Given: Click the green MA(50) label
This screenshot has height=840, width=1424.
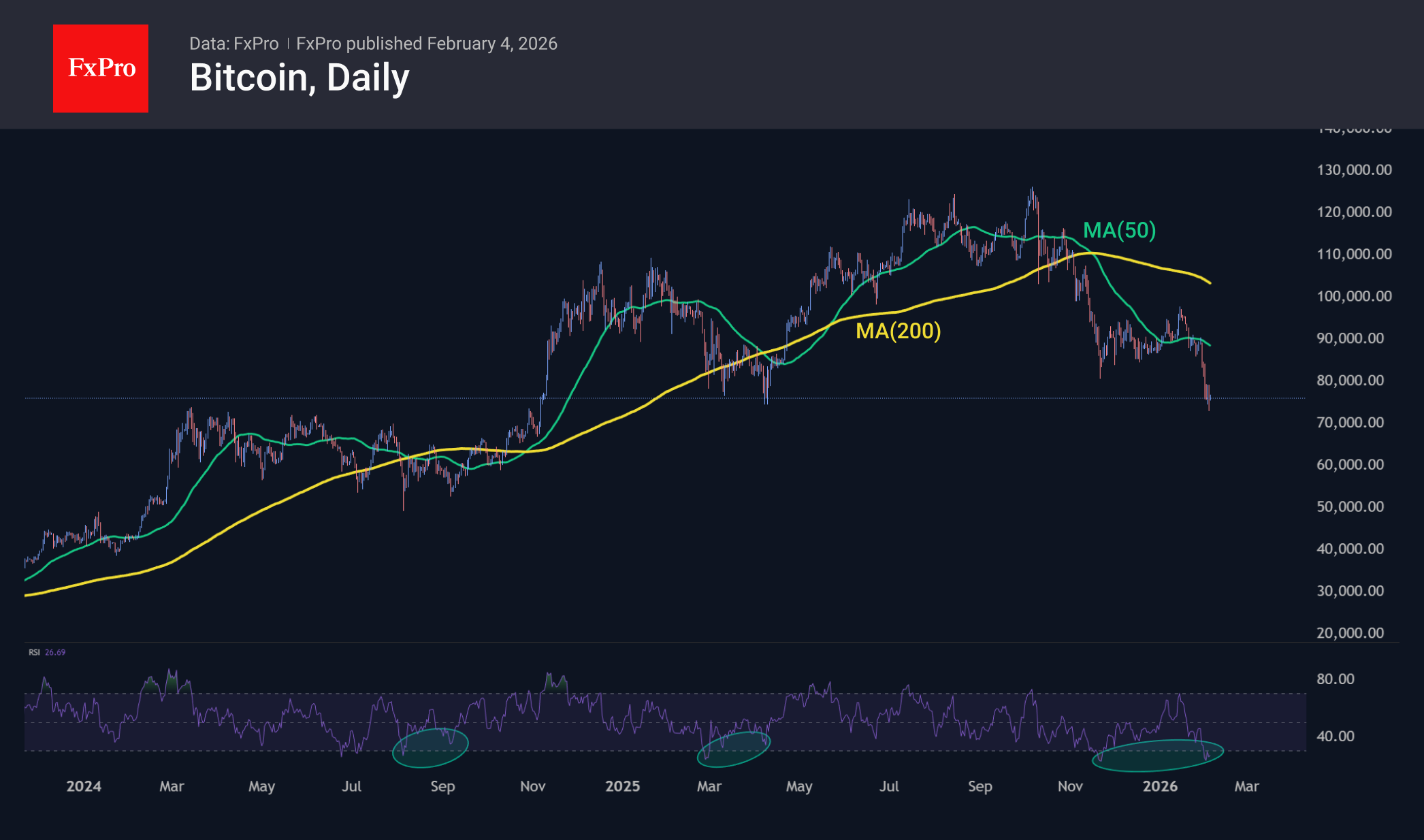Looking at the screenshot, I should (1119, 230).
